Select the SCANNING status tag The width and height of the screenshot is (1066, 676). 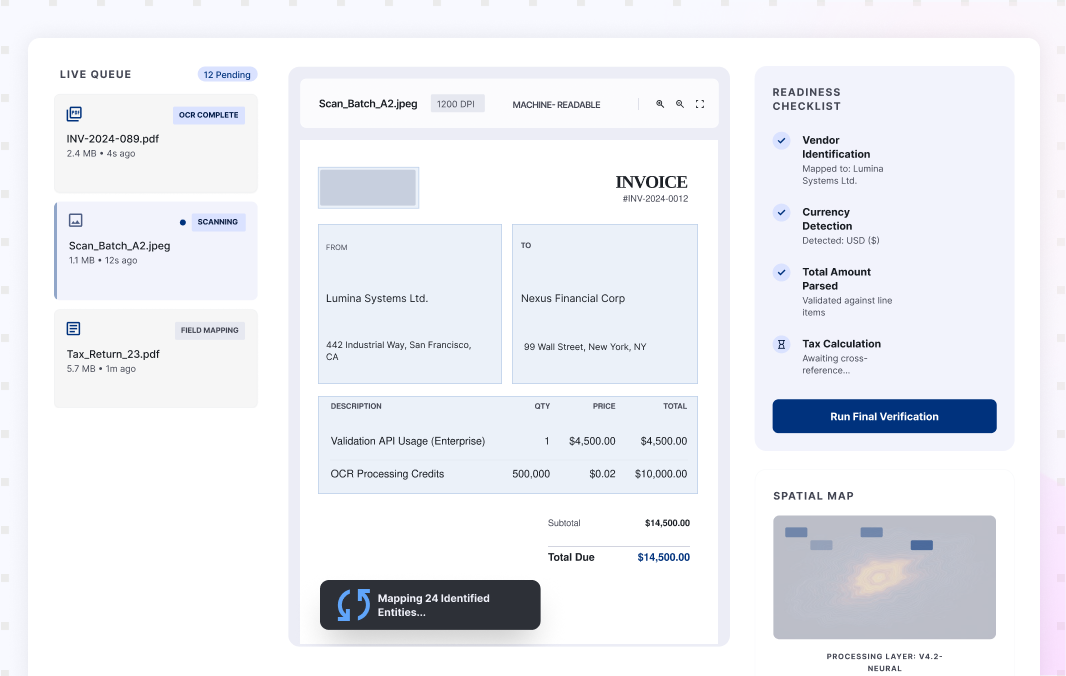(x=218, y=222)
